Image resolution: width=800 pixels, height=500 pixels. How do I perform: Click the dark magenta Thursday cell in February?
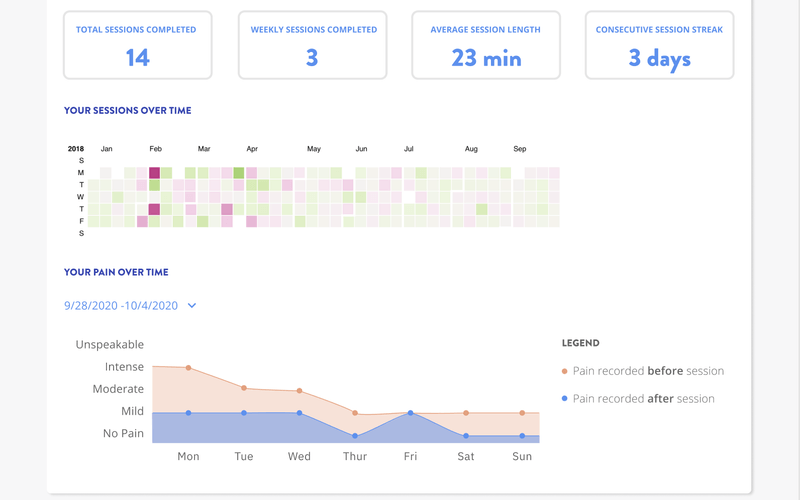155,209
